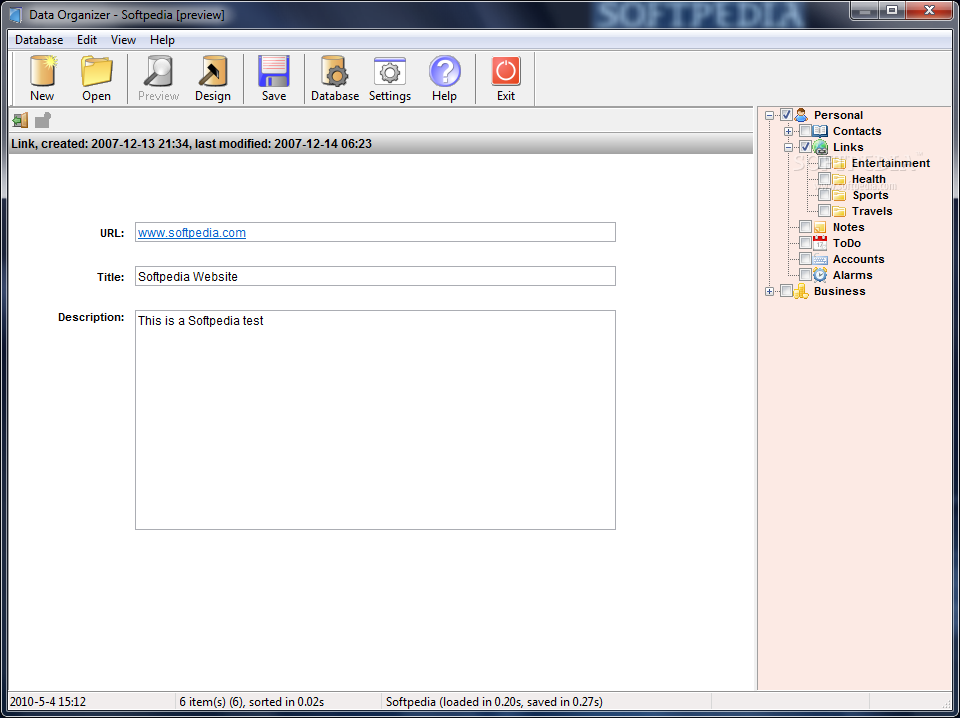Collapse the Personal tree node
960x718 pixels.
tap(770, 115)
